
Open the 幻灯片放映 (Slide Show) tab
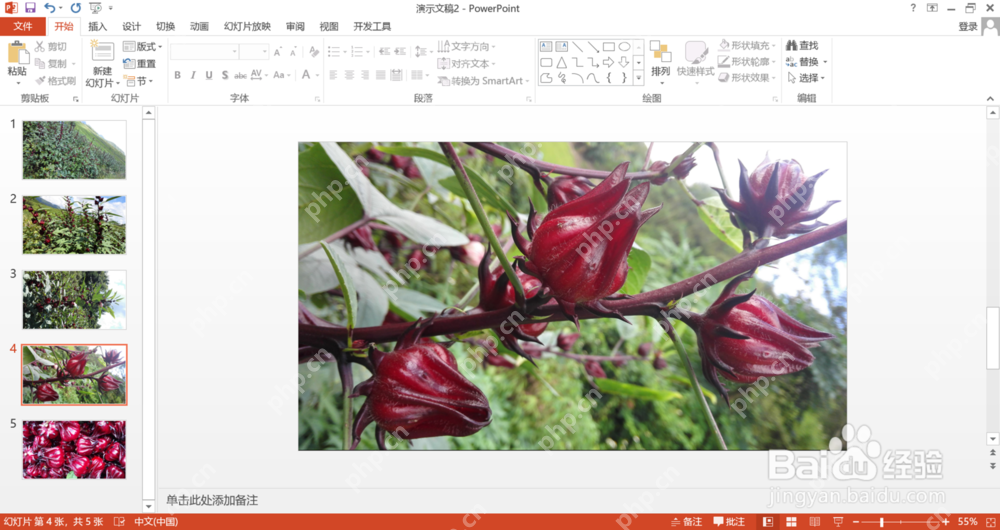coord(247,27)
